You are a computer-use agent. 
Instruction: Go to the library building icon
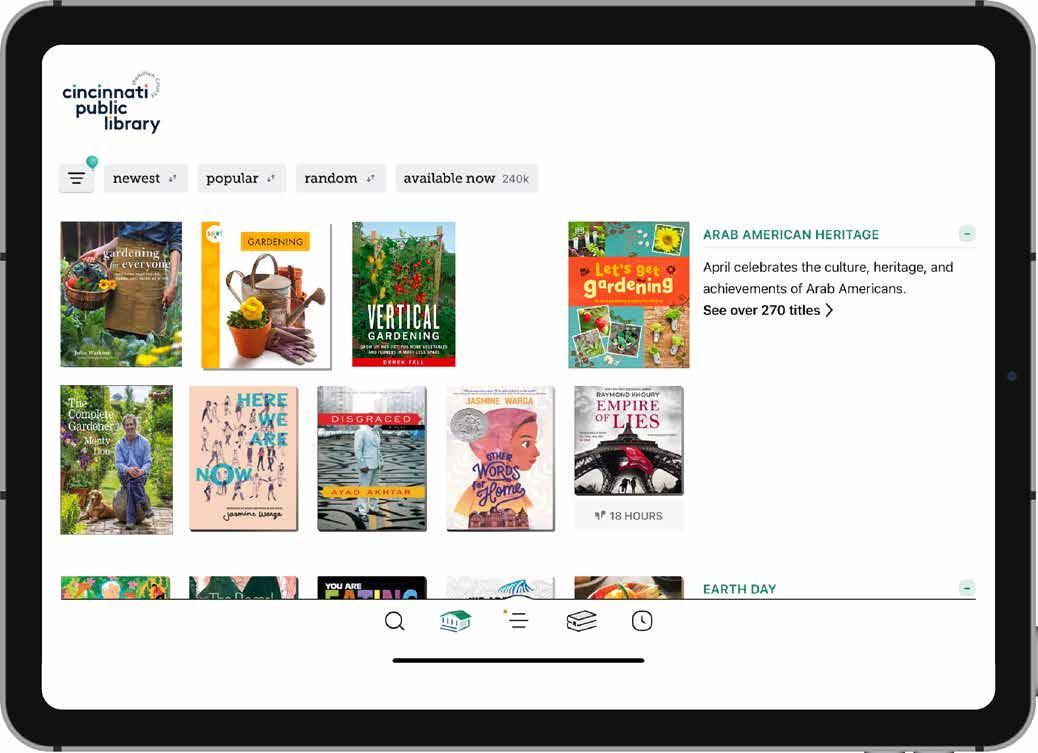tap(455, 621)
